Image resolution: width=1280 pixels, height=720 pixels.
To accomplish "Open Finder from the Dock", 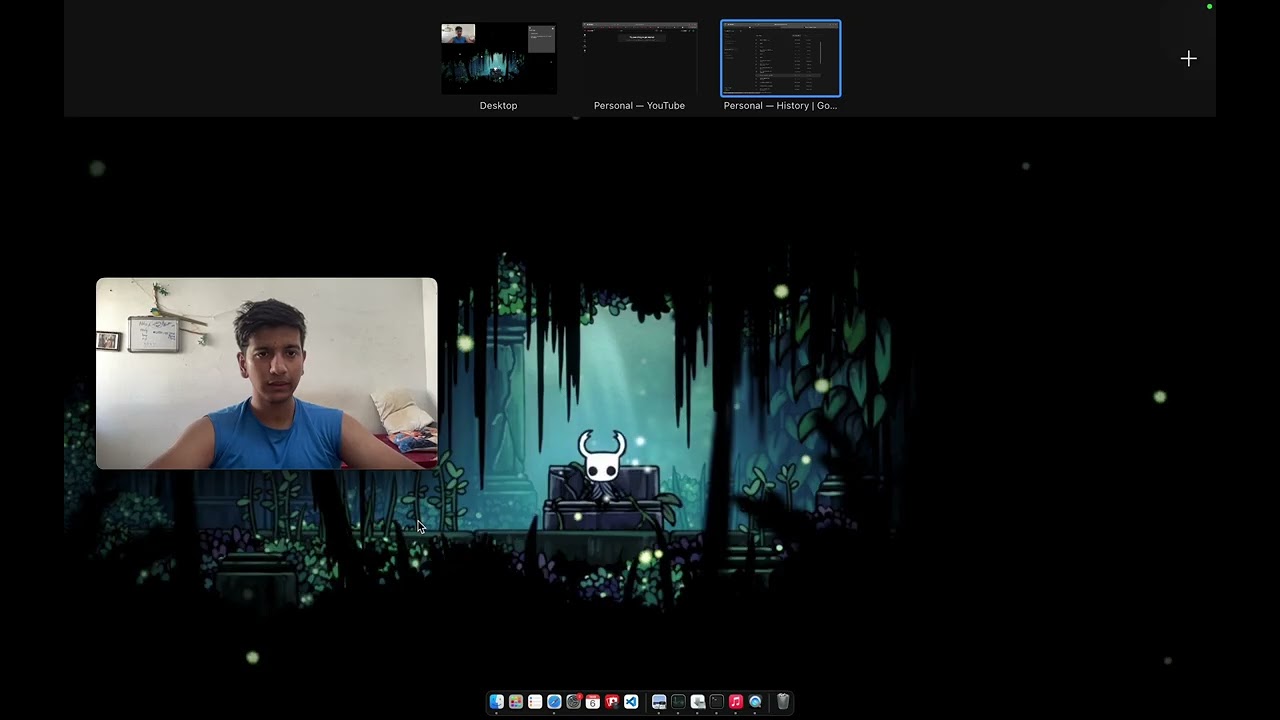I will click(x=497, y=702).
